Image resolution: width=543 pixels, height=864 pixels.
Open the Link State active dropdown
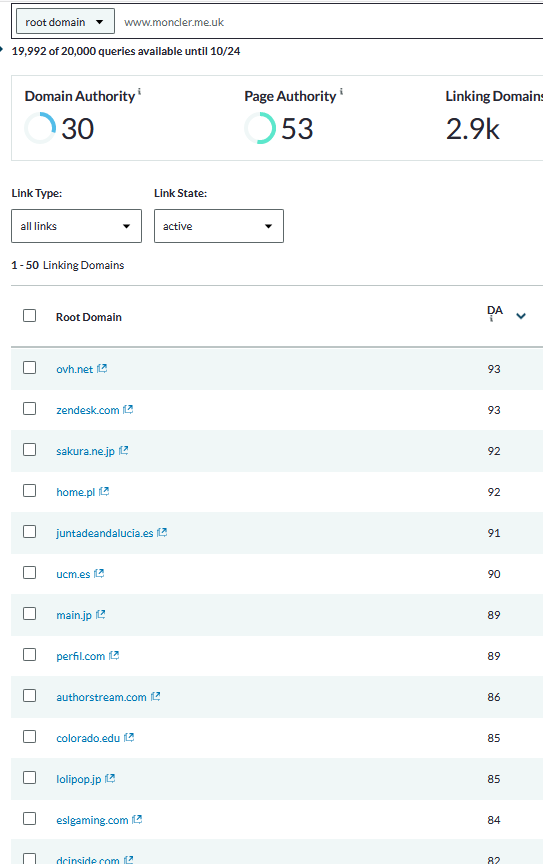pos(219,226)
